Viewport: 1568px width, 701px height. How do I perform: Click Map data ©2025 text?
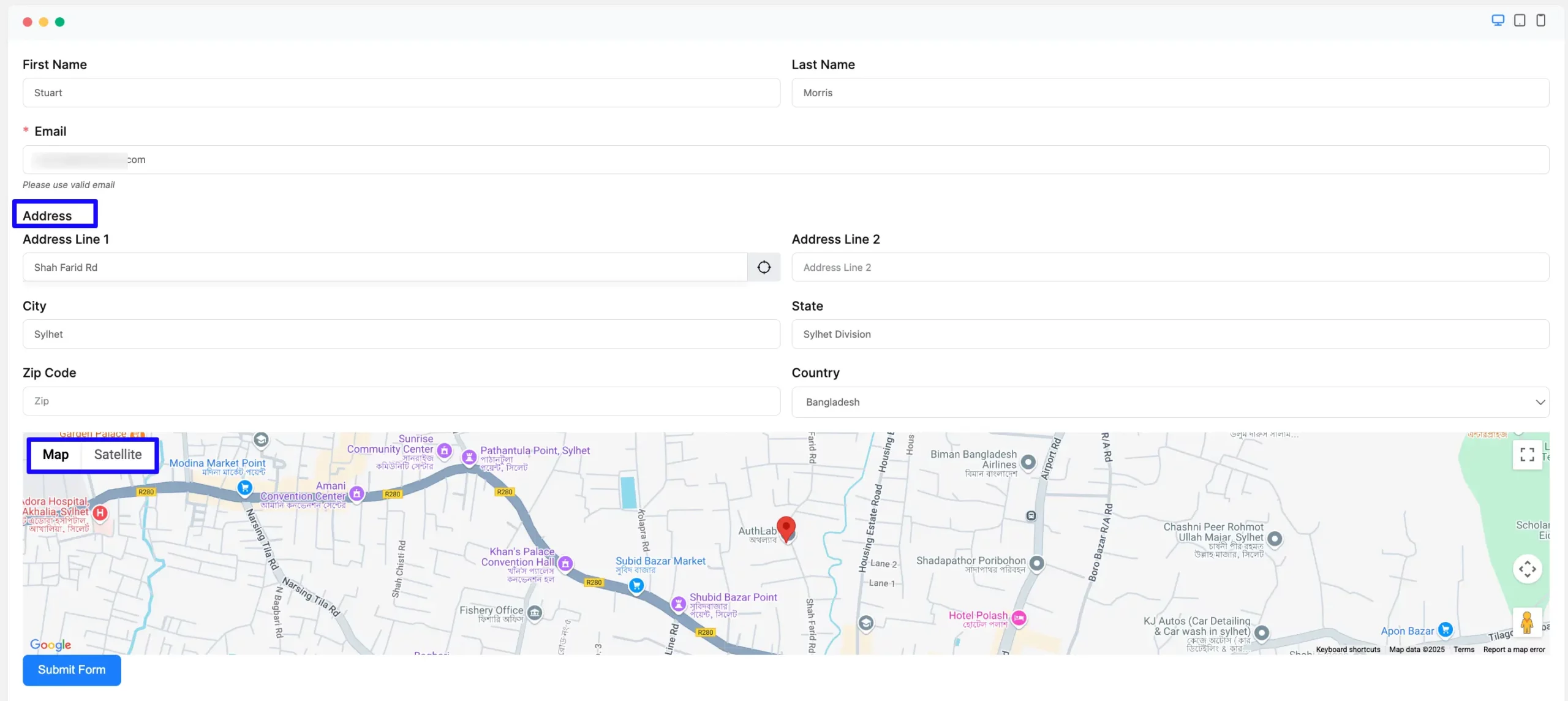tap(1417, 650)
